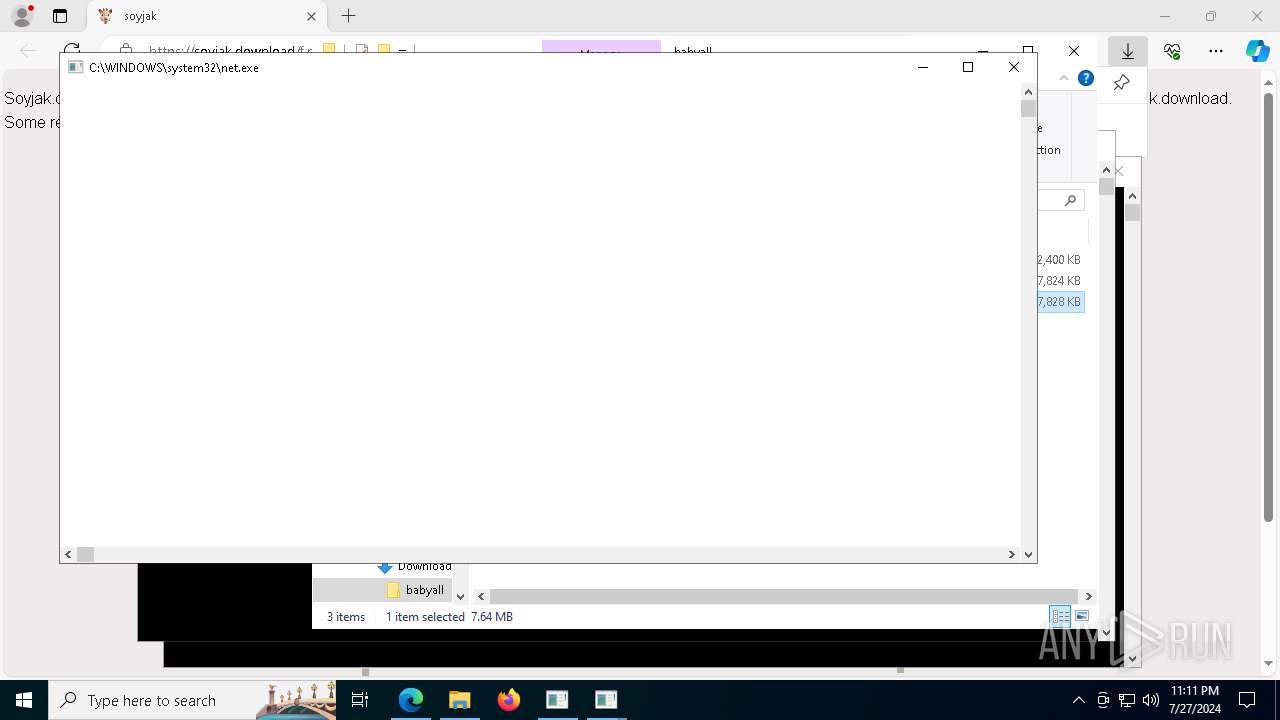Open volume tray icon
This screenshot has height=720, width=1280.
[1151, 700]
